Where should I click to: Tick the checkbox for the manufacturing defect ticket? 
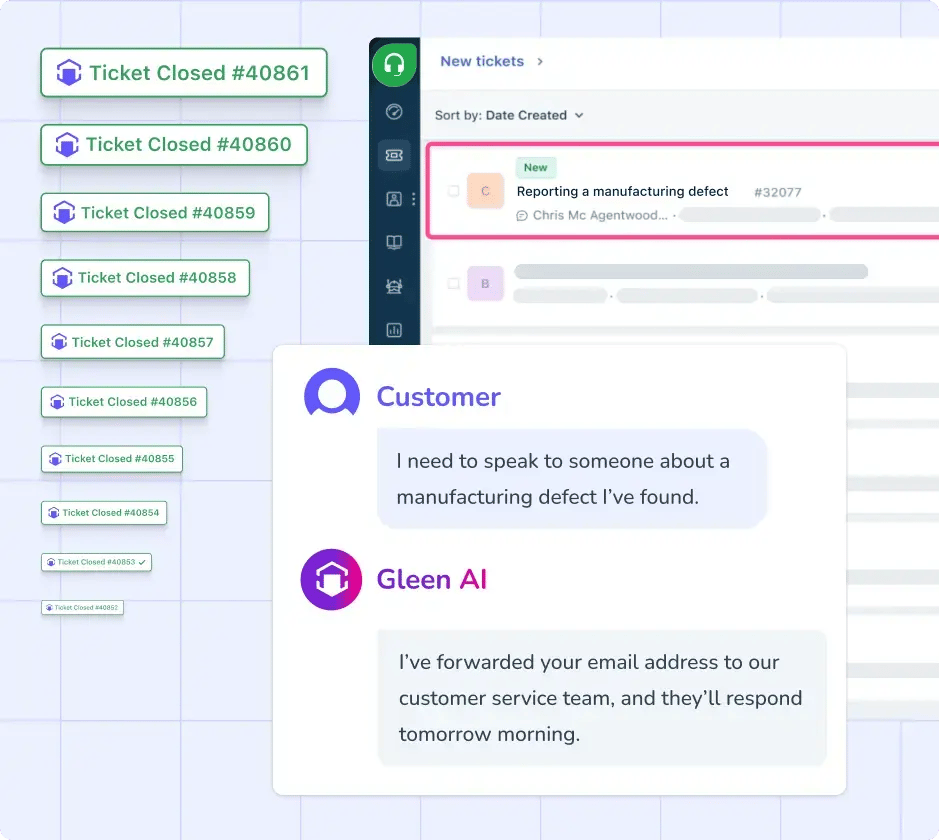tap(453, 191)
